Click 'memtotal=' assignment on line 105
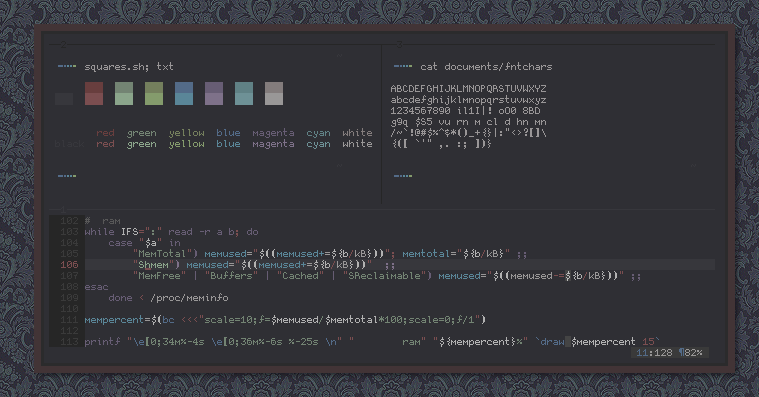 click(x=429, y=254)
